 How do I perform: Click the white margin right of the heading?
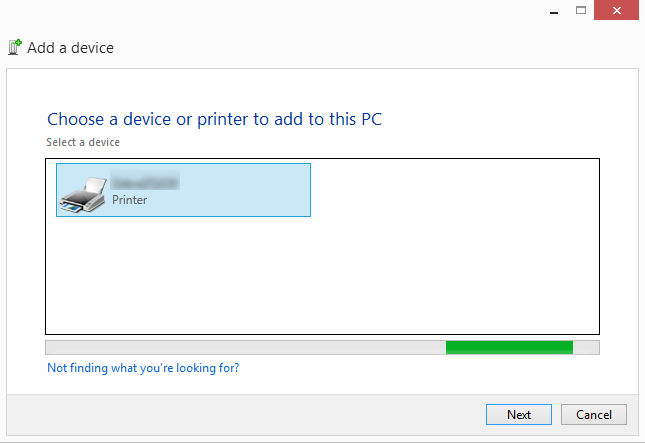pos(500,120)
